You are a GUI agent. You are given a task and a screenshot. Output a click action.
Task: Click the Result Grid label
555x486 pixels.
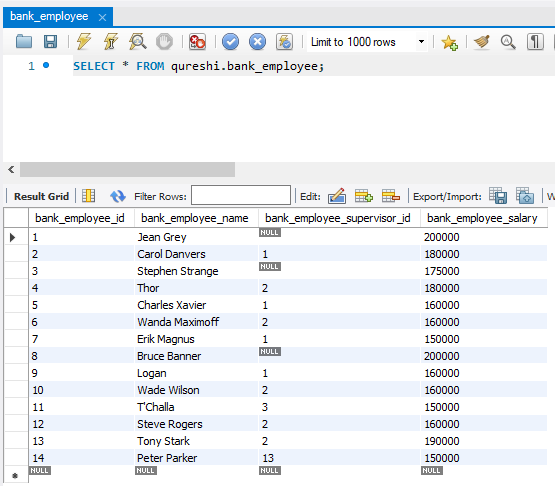click(41, 196)
